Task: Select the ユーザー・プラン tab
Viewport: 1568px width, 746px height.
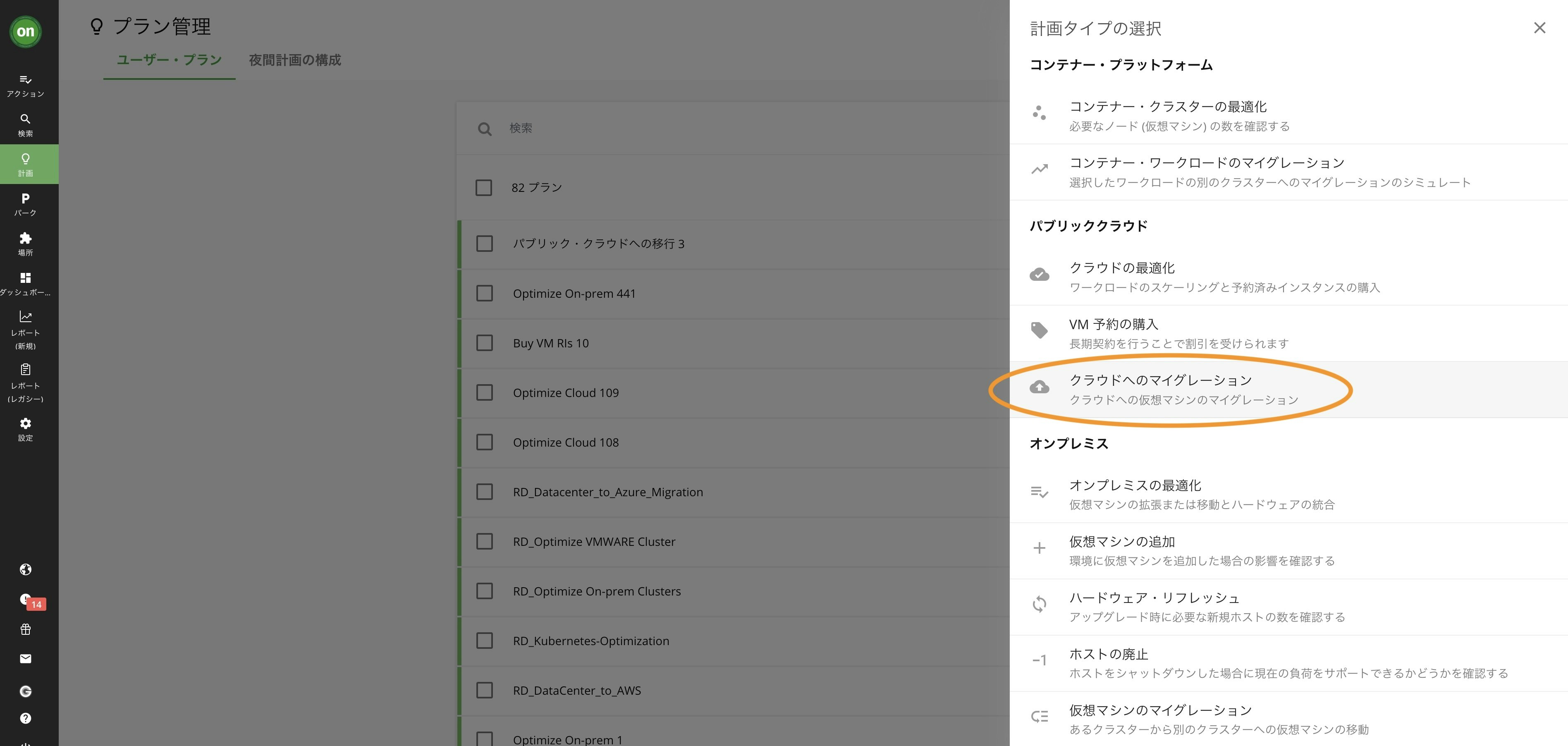Action: tap(169, 60)
